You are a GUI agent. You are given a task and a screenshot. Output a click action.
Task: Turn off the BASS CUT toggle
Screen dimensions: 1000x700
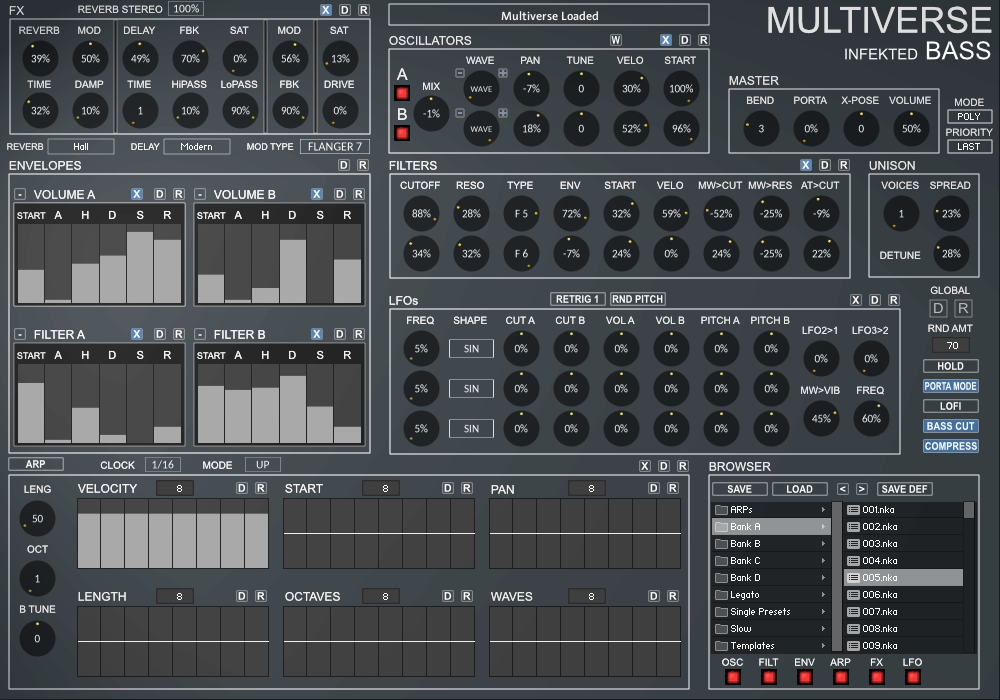[950, 426]
